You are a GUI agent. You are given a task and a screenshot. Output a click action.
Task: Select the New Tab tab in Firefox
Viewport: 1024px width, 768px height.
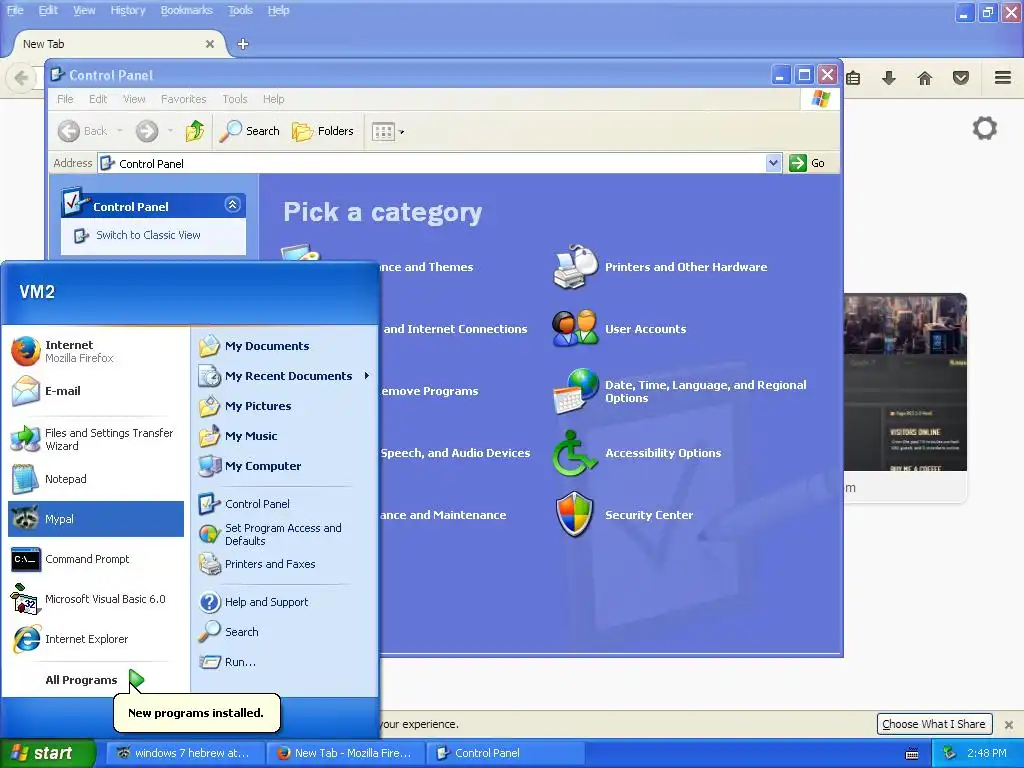pos(118,44)
